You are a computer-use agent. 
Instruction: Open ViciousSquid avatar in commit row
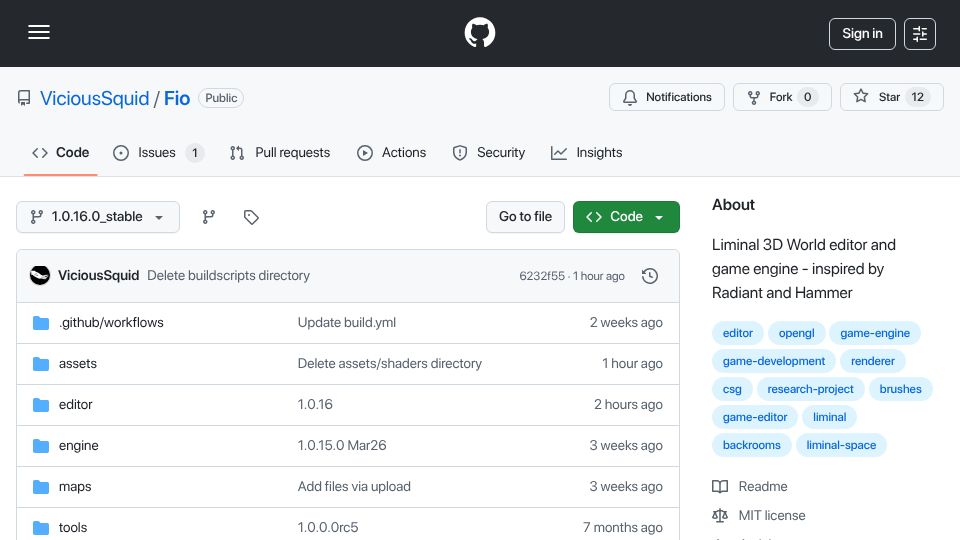point(40,276)
